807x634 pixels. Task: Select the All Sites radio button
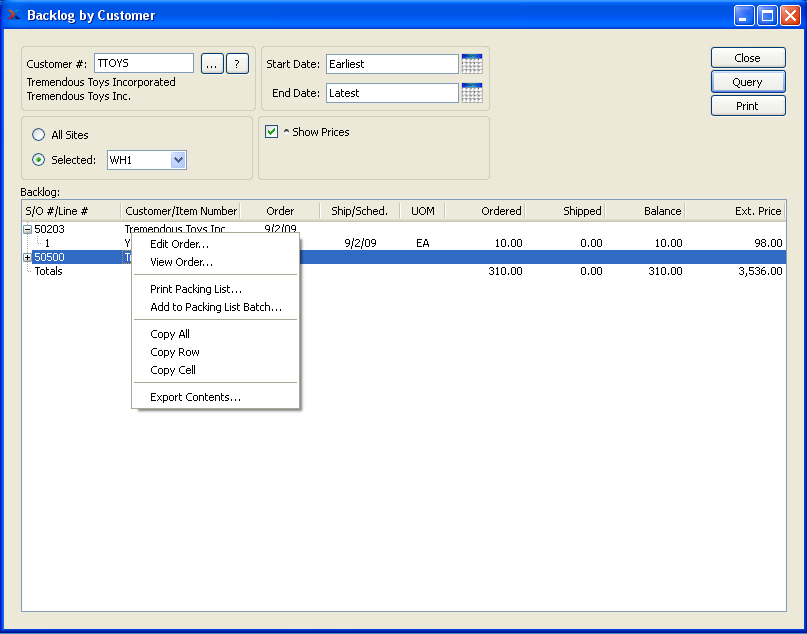click(x=39, y=135)
